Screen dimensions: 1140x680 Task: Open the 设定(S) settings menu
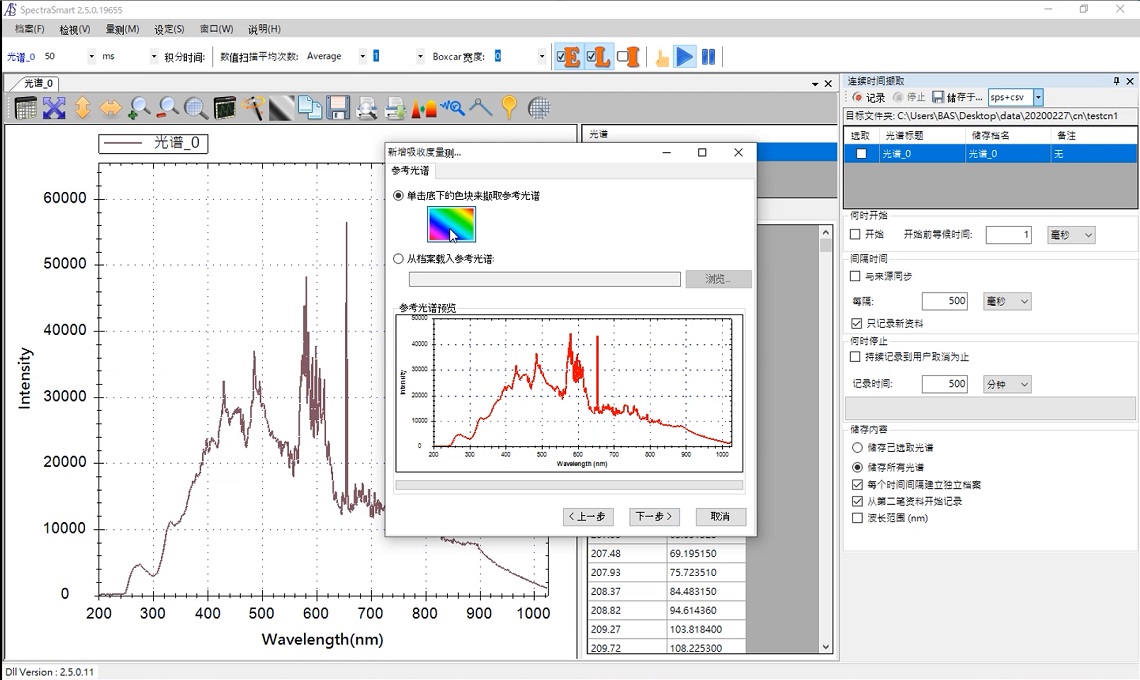(169, 29)
